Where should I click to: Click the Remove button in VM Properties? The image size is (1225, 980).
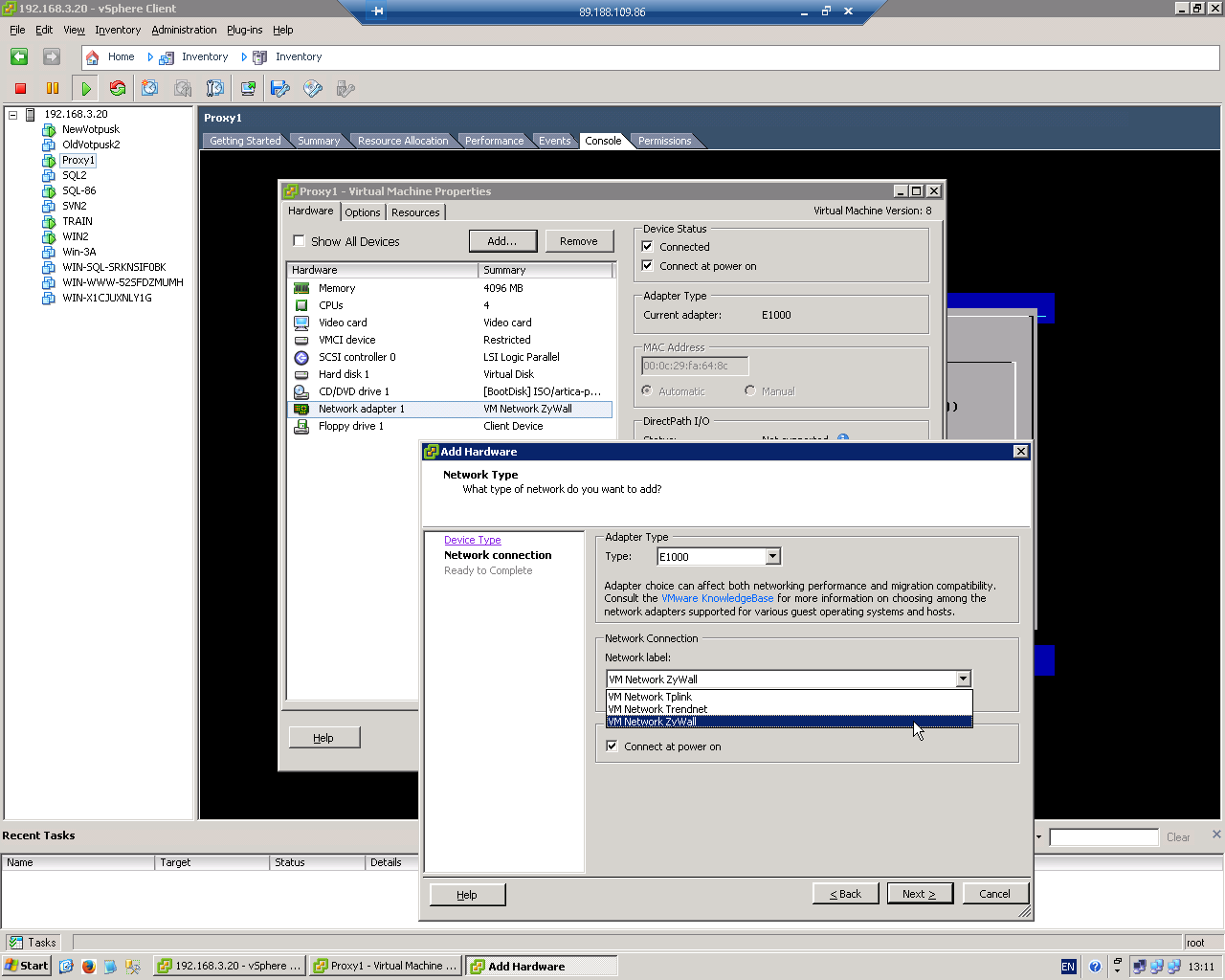click(579, 241)
